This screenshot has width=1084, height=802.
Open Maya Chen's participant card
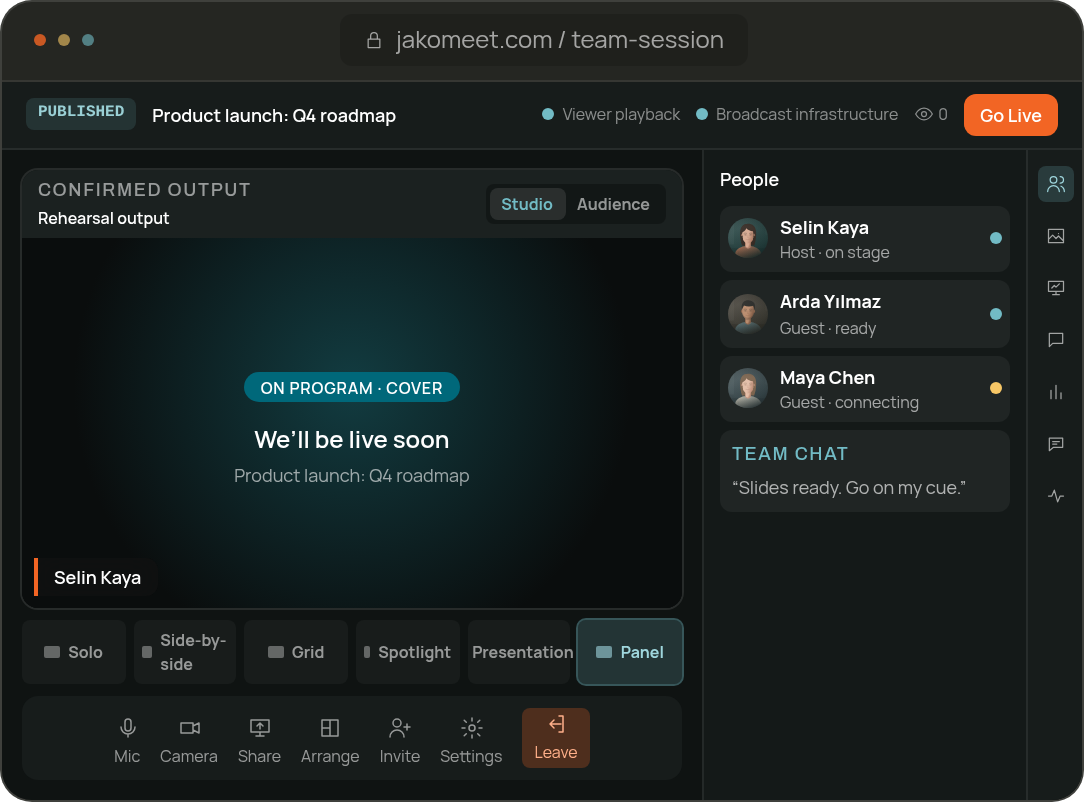[x=865, y=389]
